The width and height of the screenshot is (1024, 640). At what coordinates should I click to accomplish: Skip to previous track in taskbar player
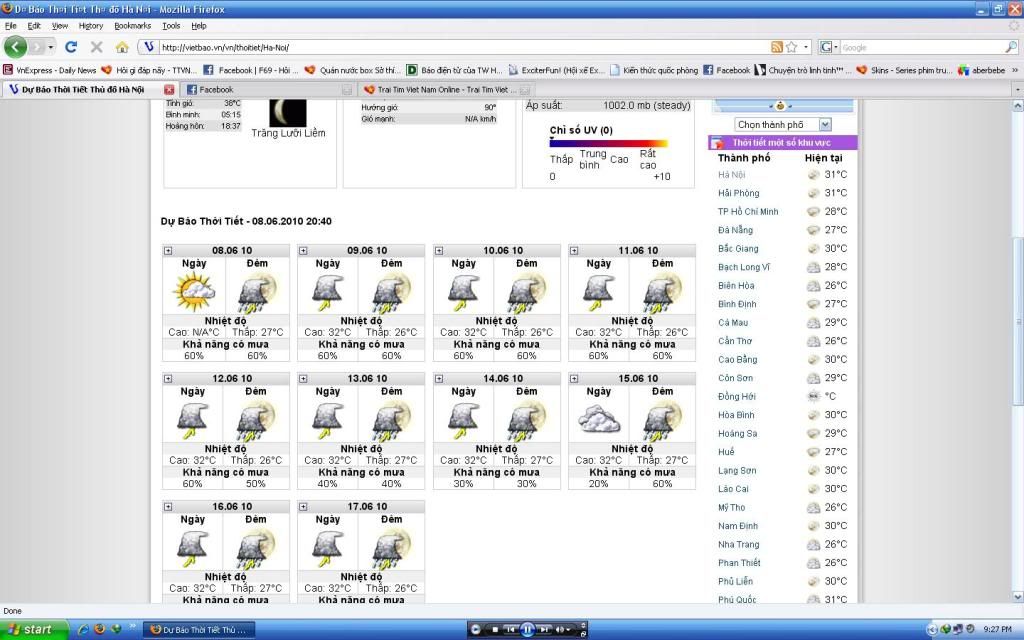coord(511,630)
